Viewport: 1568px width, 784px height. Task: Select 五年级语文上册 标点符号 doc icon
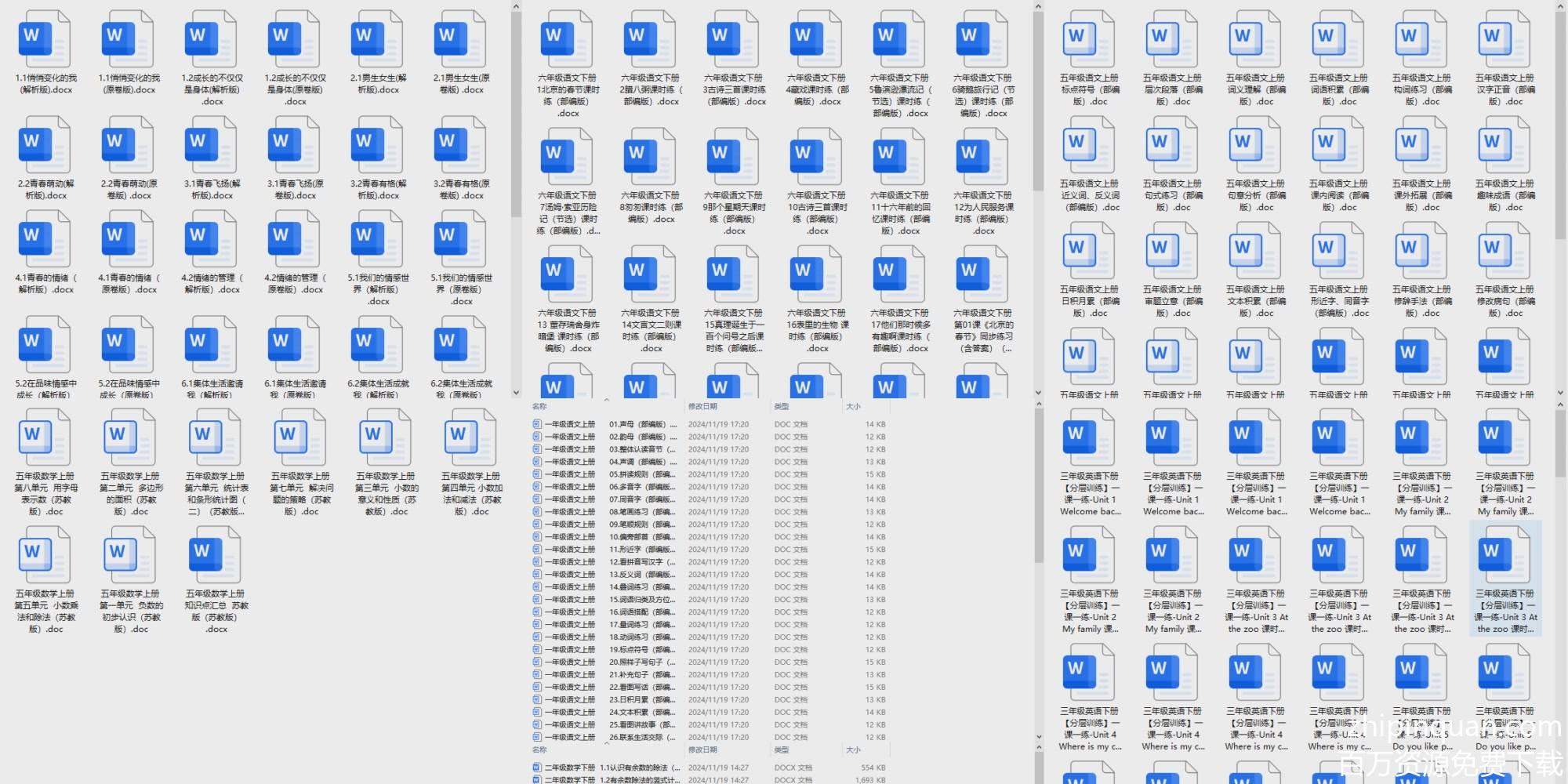1090,39
